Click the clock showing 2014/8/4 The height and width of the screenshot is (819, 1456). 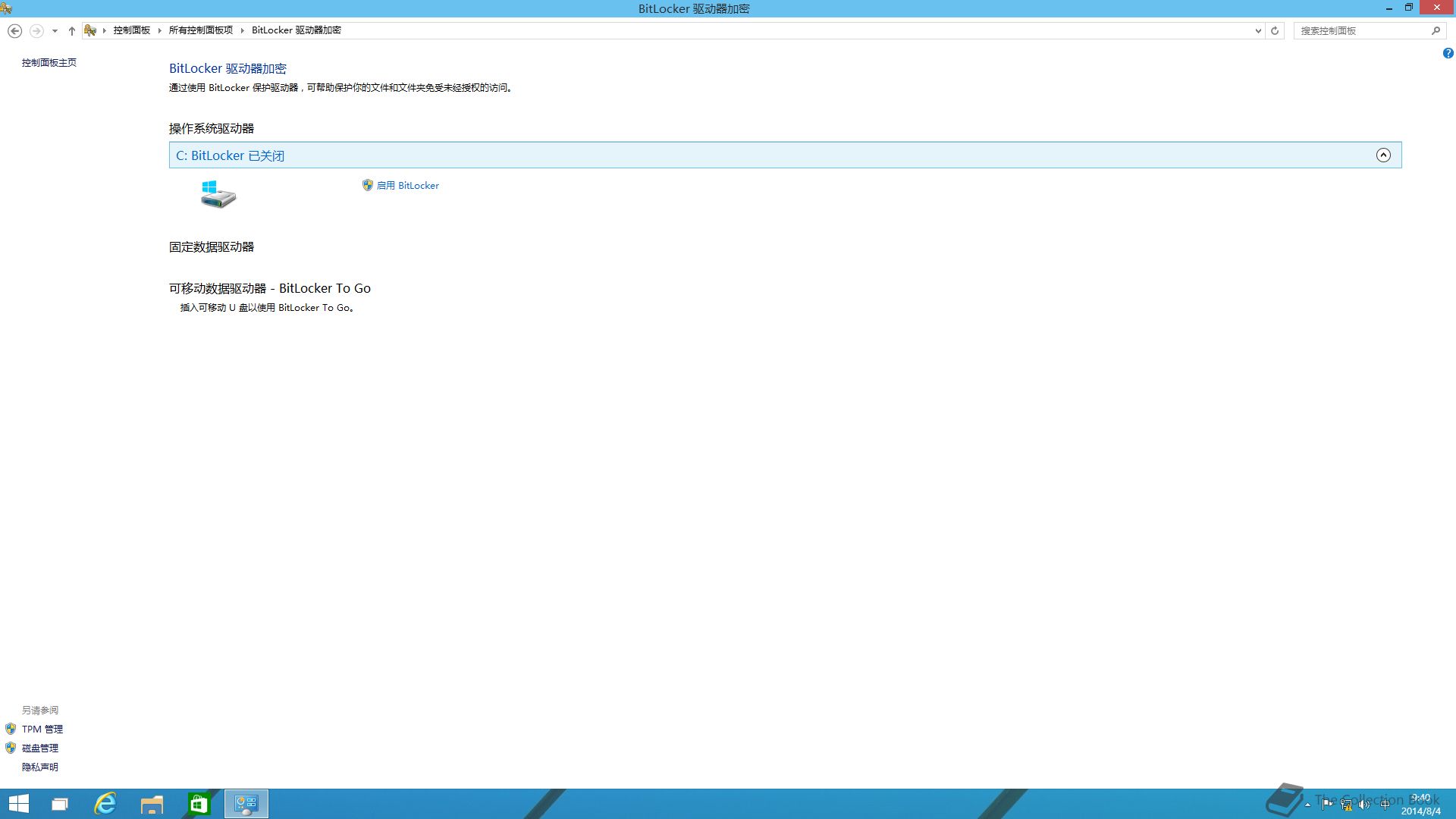pos(1420,805)
